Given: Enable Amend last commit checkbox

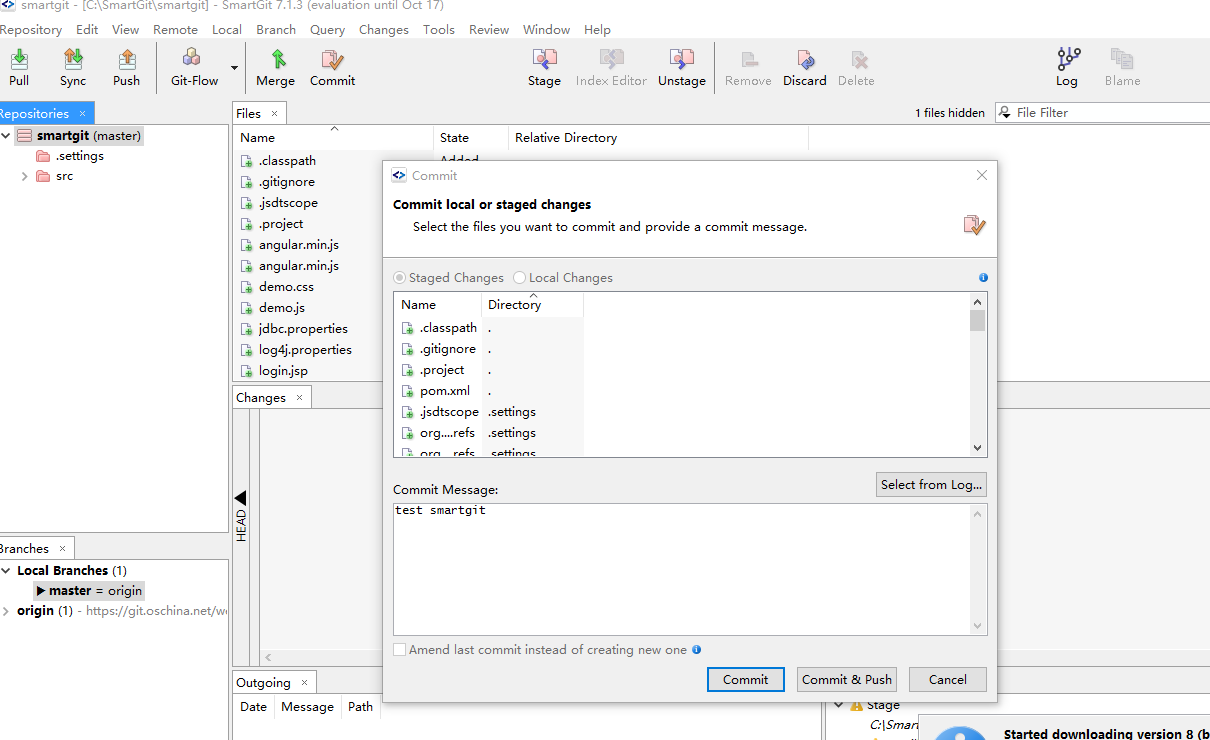Looking at the screenshot, I should point(400,649).
